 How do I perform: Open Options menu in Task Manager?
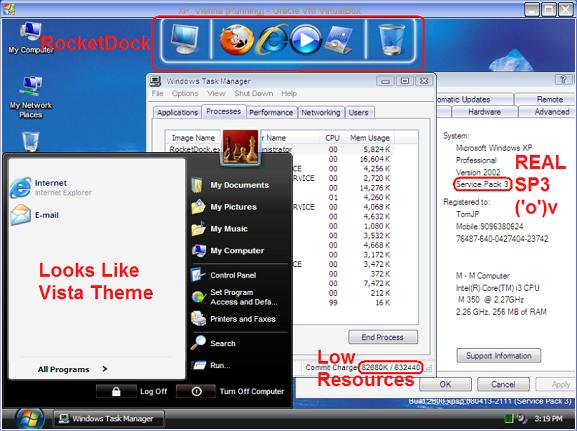185,93
